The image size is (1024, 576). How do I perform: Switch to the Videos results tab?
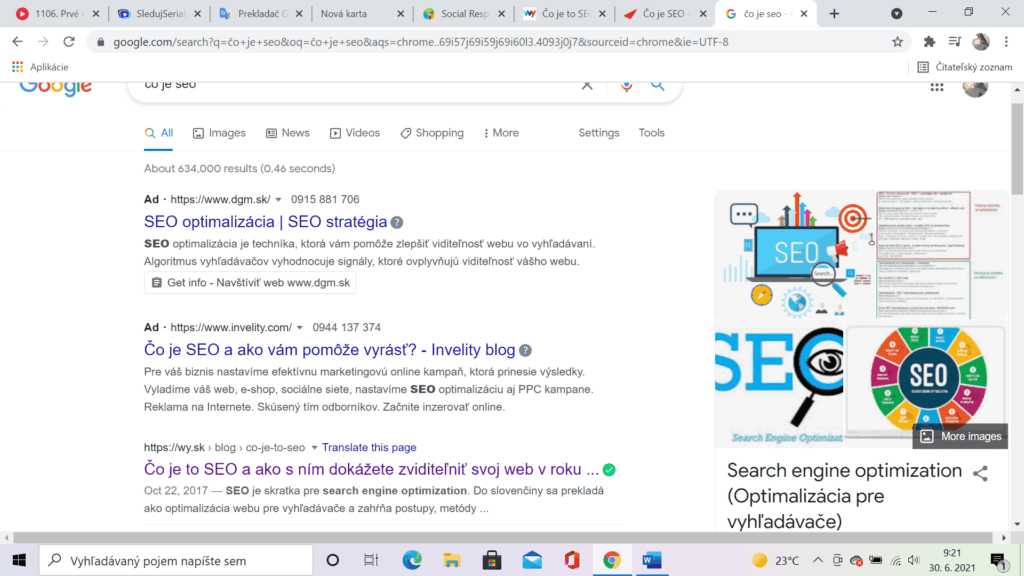click(355, 133)
